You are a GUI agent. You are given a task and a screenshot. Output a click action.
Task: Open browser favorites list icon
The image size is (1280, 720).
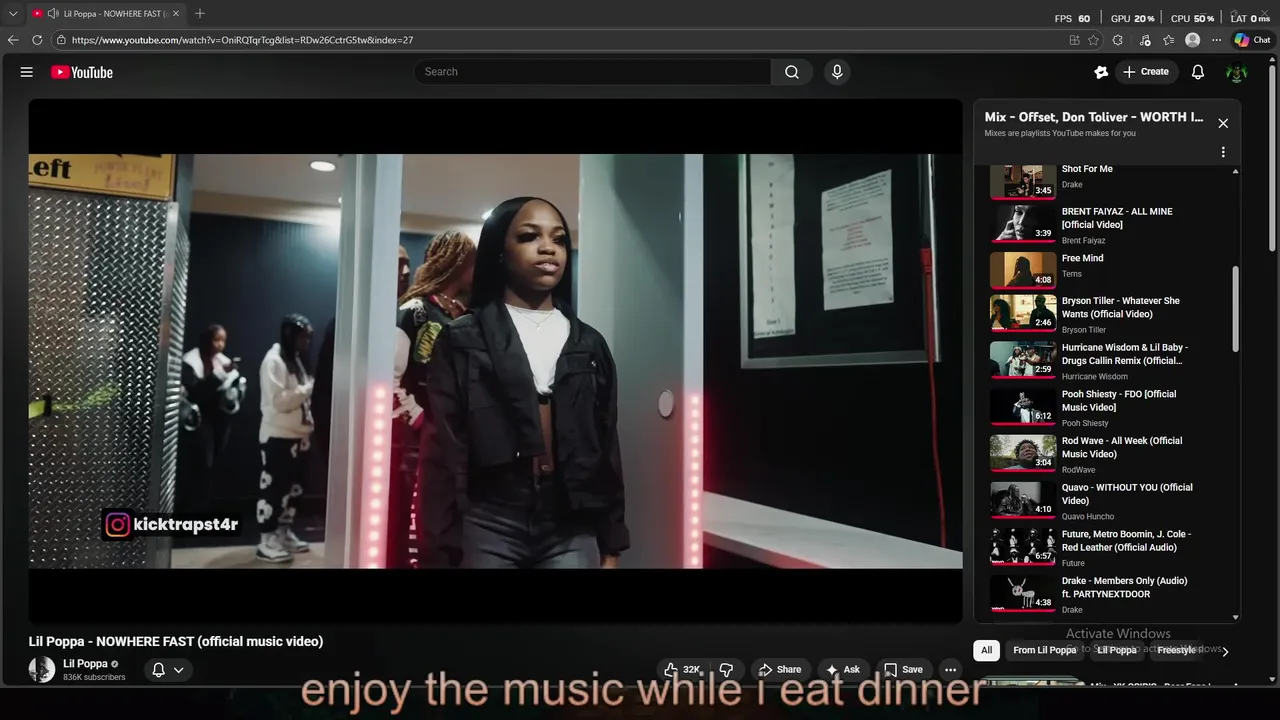click(1168, 40)
